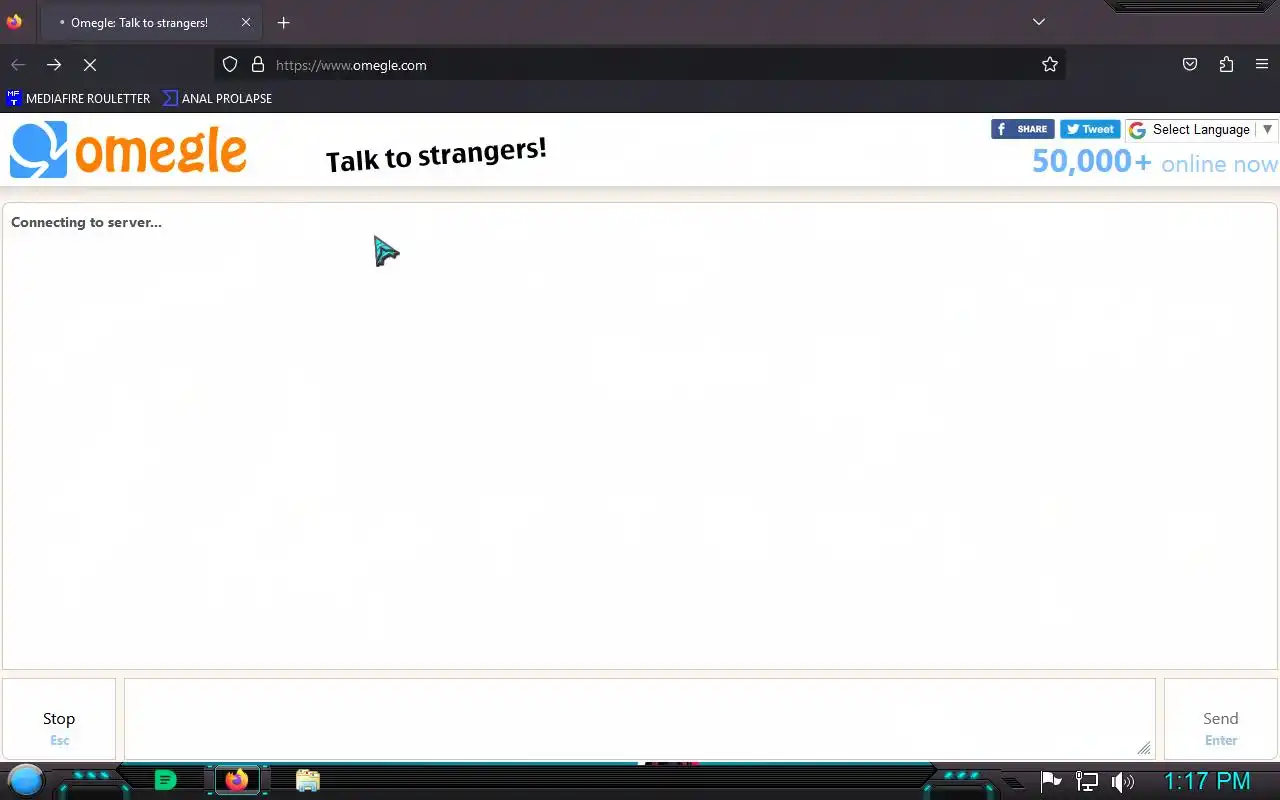Click the Action Center flag tray icon
The height and width of the screenshot is (800, 1280).
coord(1051,782)
